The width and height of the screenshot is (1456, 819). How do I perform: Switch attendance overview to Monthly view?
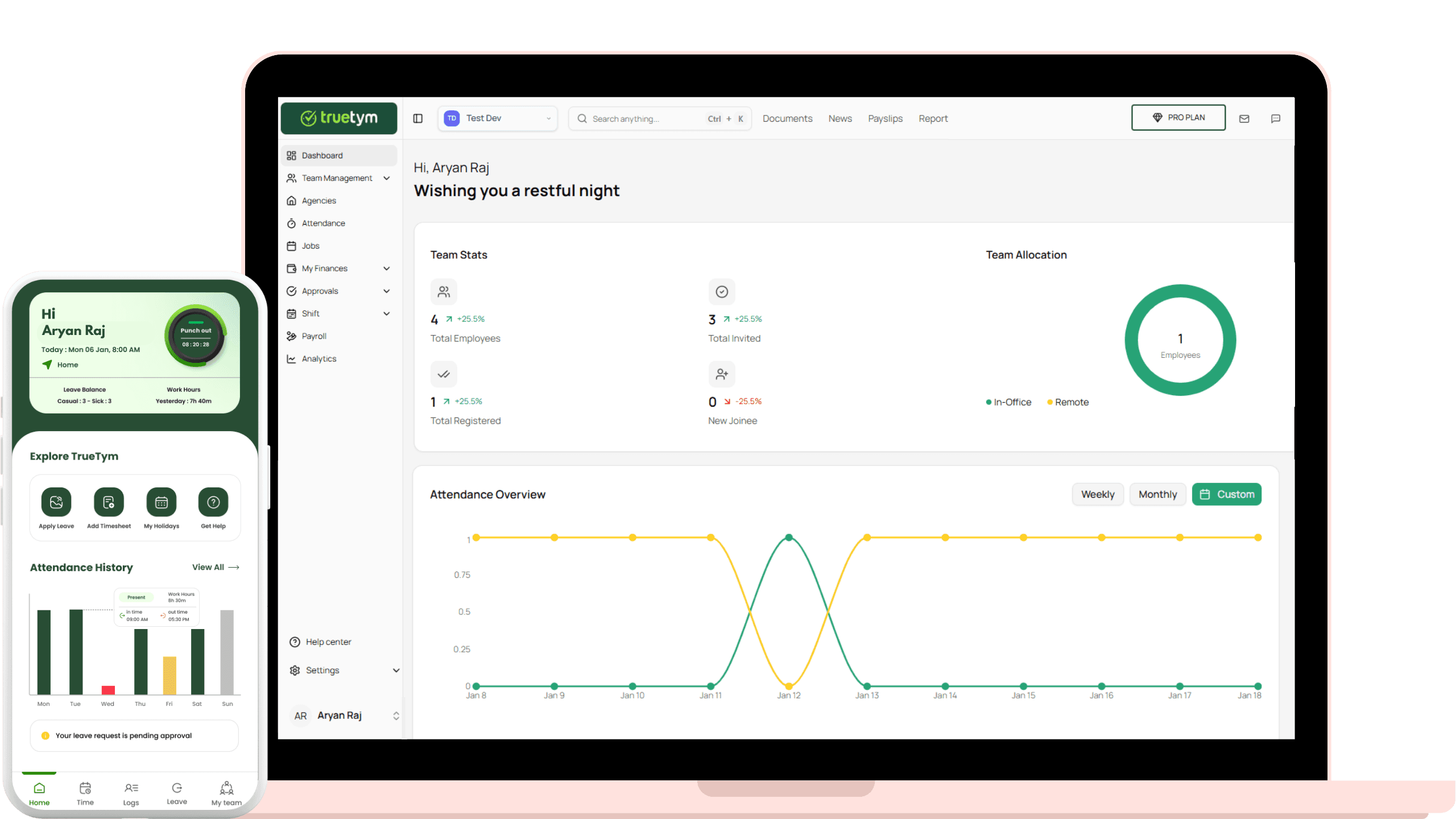pyautogui.click(x=1157, y=494)
